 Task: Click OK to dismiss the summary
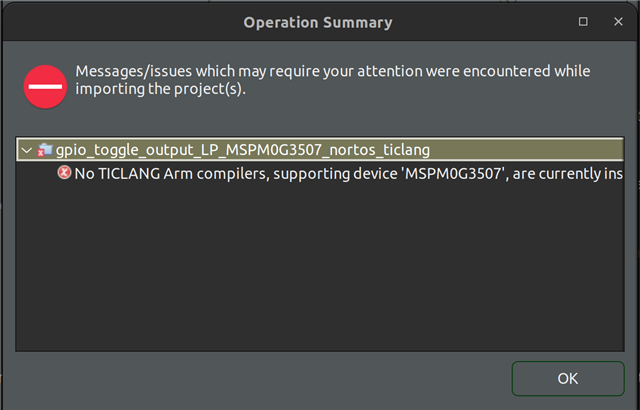tap(568, 378)
